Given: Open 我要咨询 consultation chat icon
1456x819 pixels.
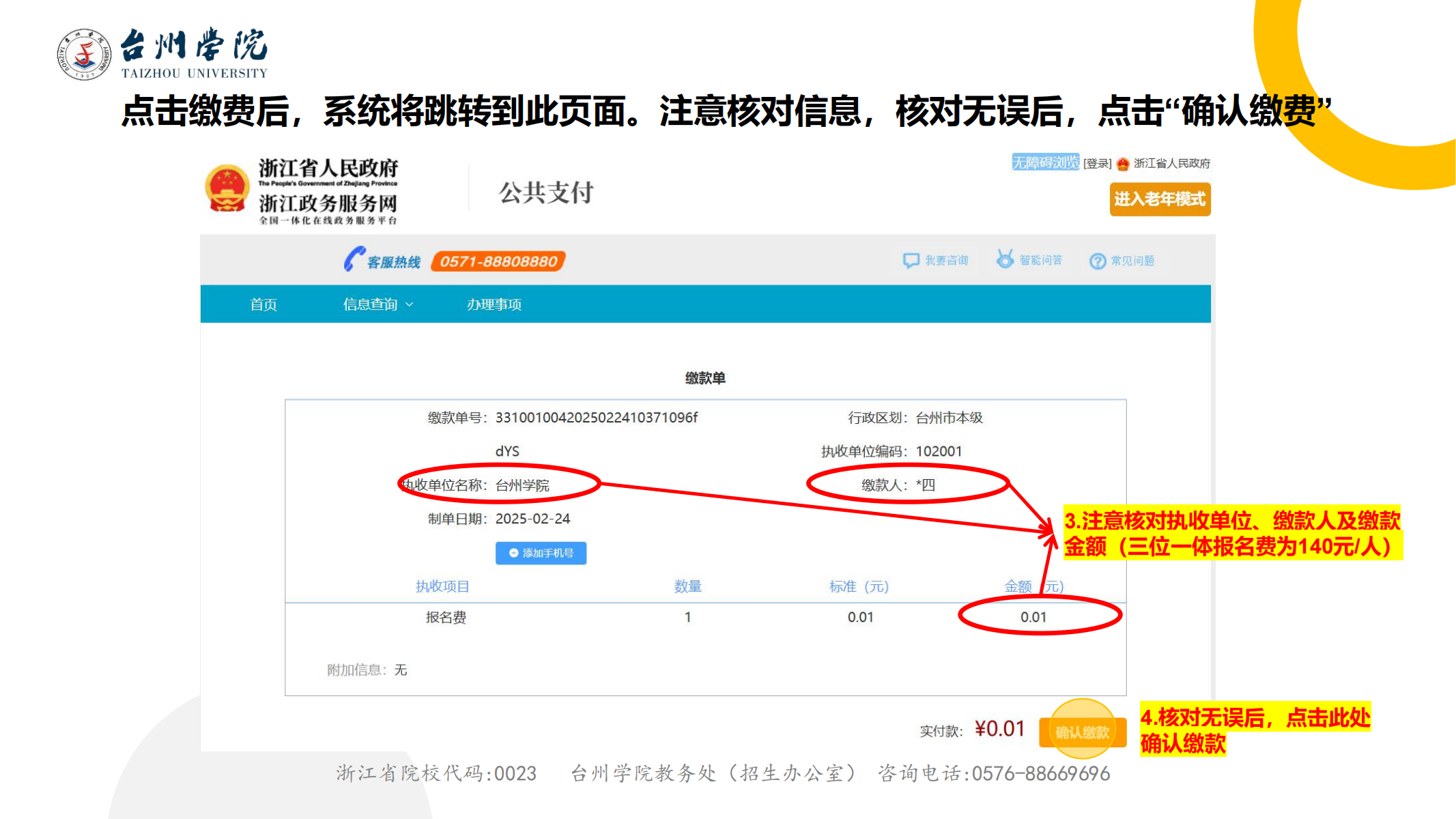Looking at the screenshot, I should pyautogui.click(x=911, y=261).
